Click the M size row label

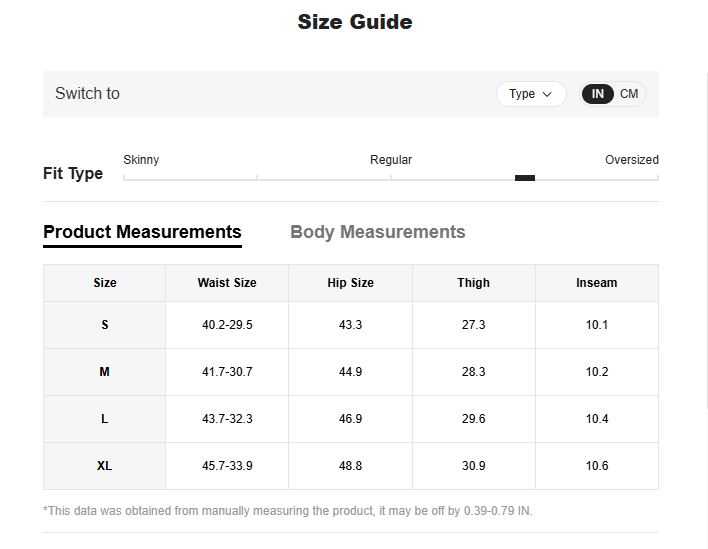tap(105, 372)
